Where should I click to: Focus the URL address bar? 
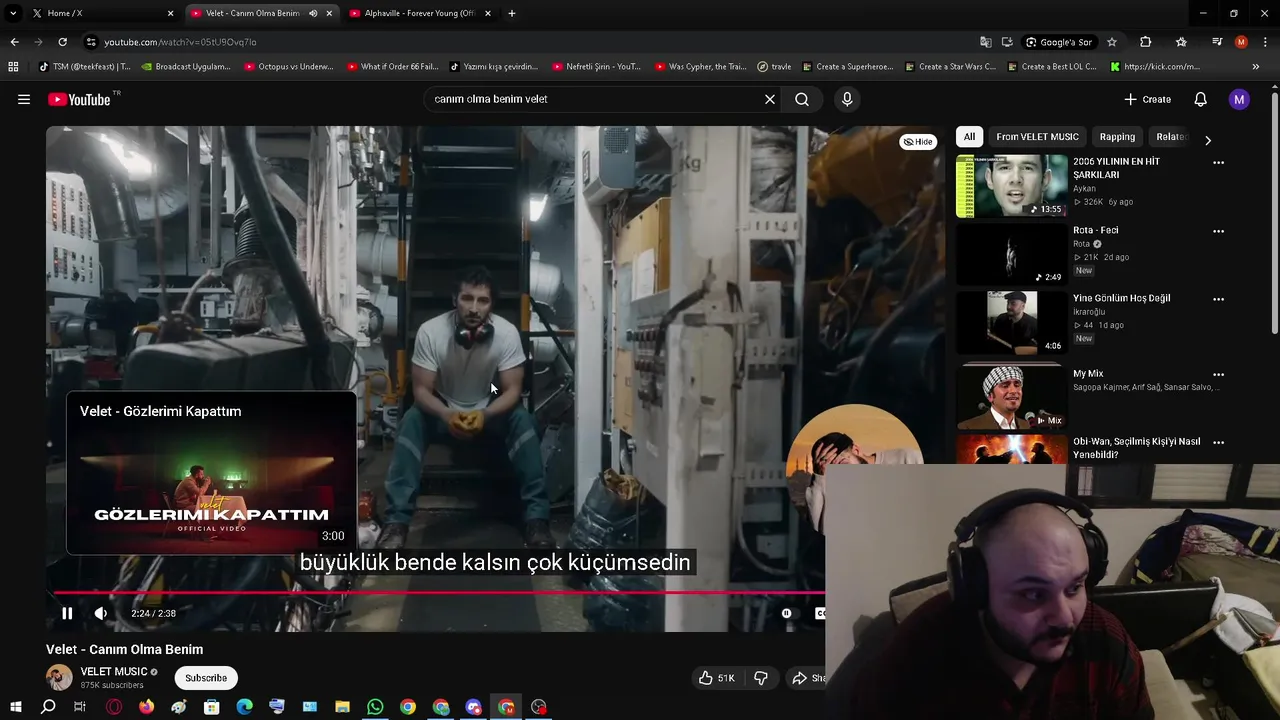click(530, 42)
